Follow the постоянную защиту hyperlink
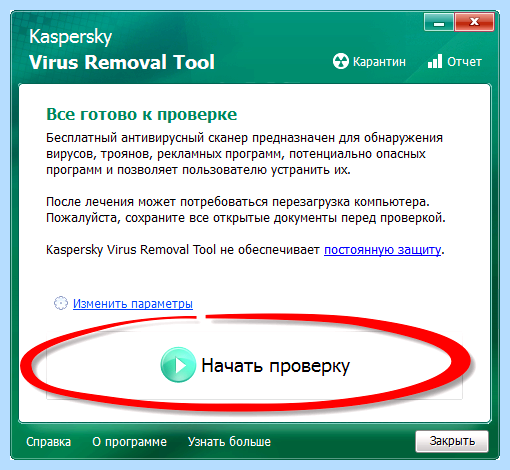 [x=383, y=250]
